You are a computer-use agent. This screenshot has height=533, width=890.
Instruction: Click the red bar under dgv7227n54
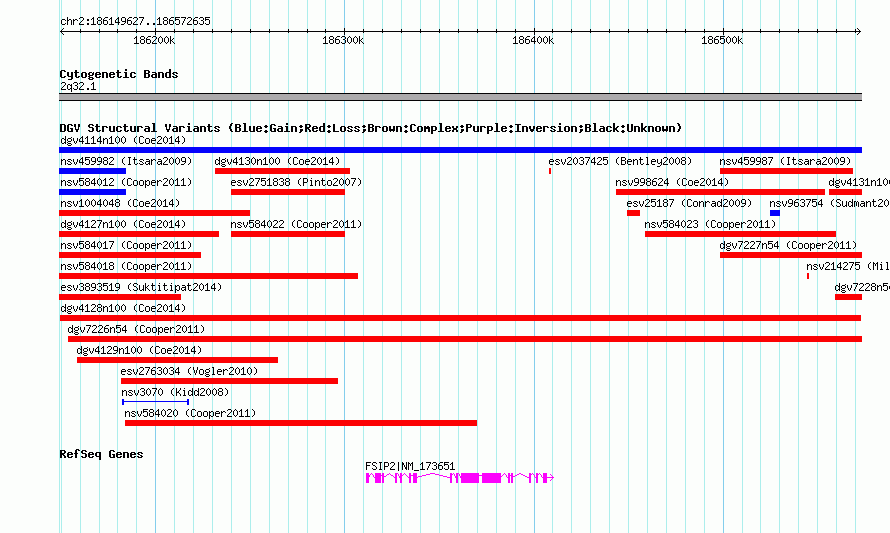coord(791,255)
